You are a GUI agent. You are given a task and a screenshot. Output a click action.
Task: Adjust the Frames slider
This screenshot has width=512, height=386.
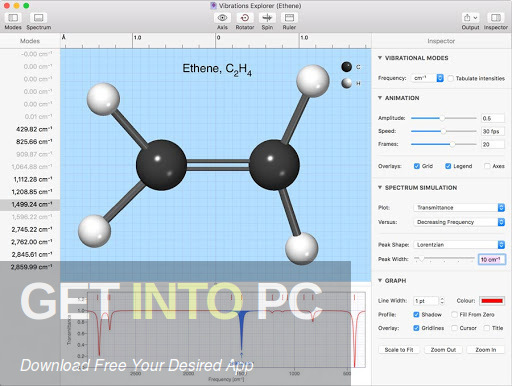coord(452,144)
